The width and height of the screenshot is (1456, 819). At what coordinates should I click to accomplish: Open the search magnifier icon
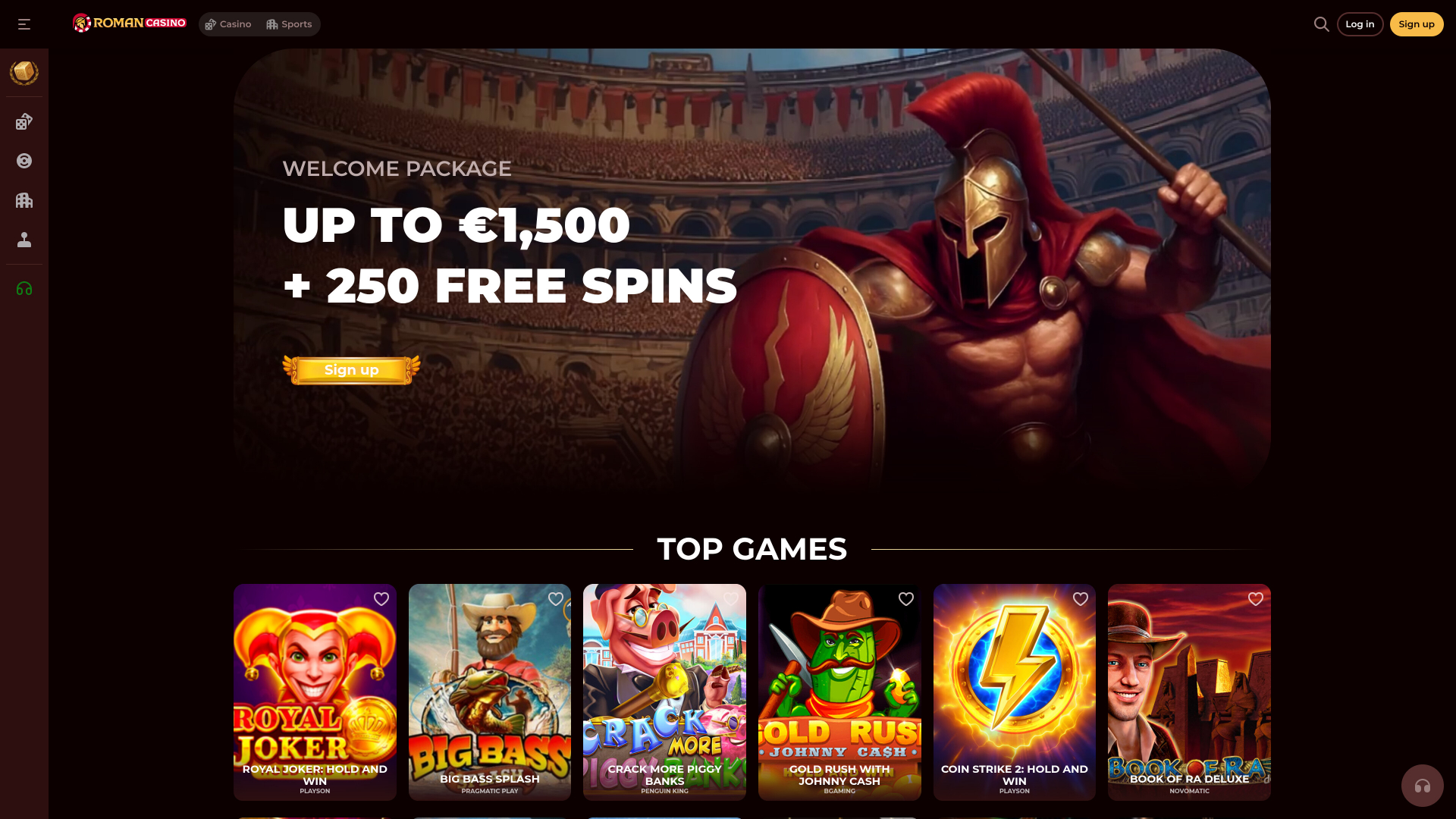tap(1321, 24)
